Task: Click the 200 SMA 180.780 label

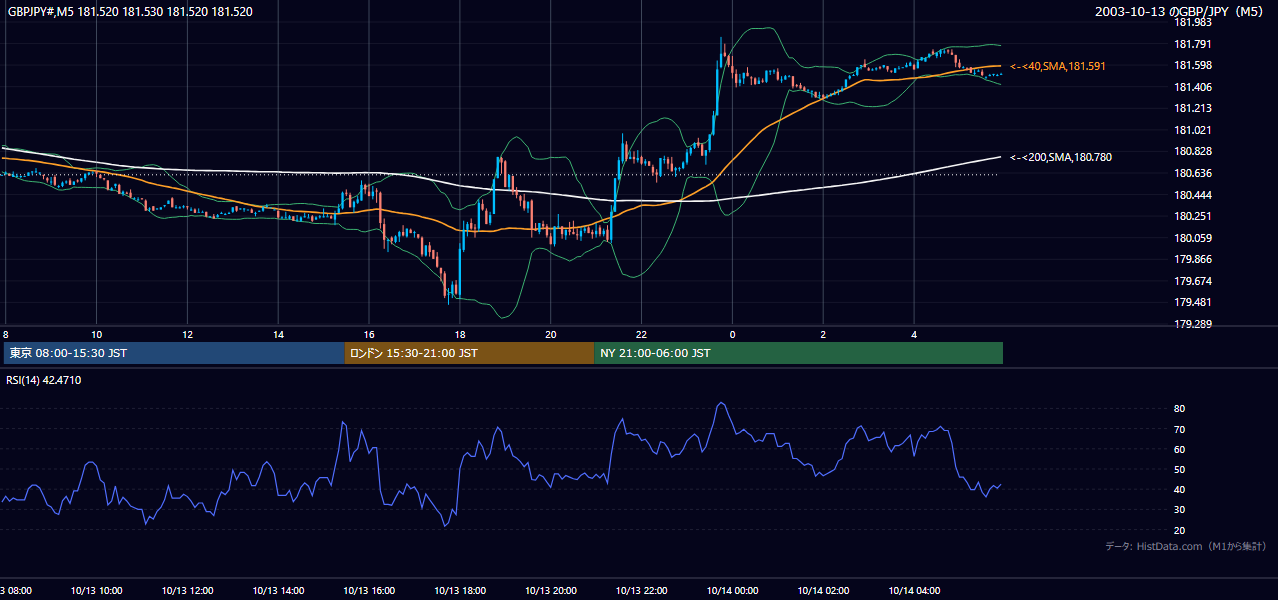Action: [x=1061, y=157]
